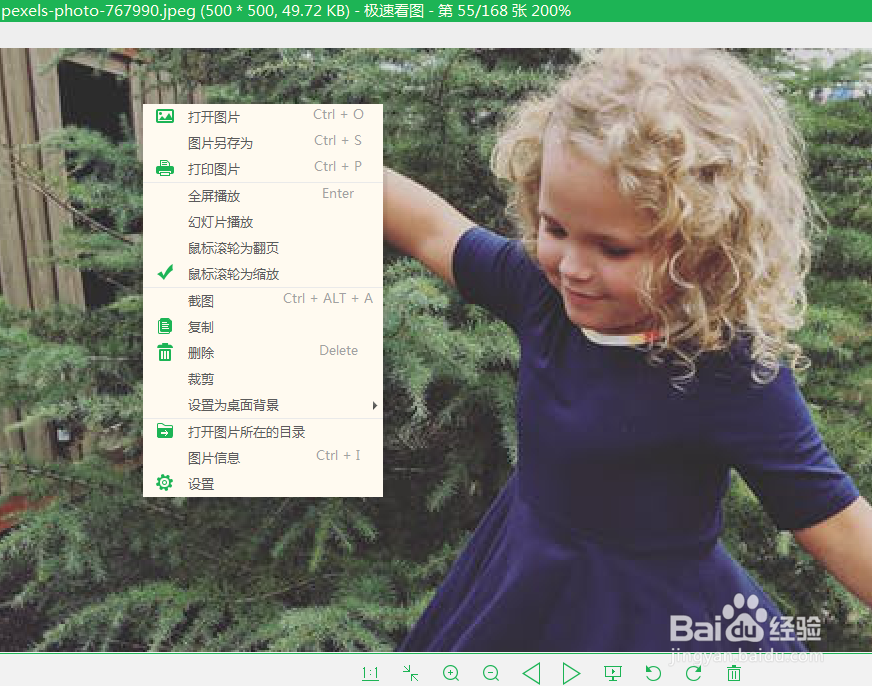Toggle the checked 鼠标滚轮为缩放 option
872x686 pixels.
[x=262, y=274]
